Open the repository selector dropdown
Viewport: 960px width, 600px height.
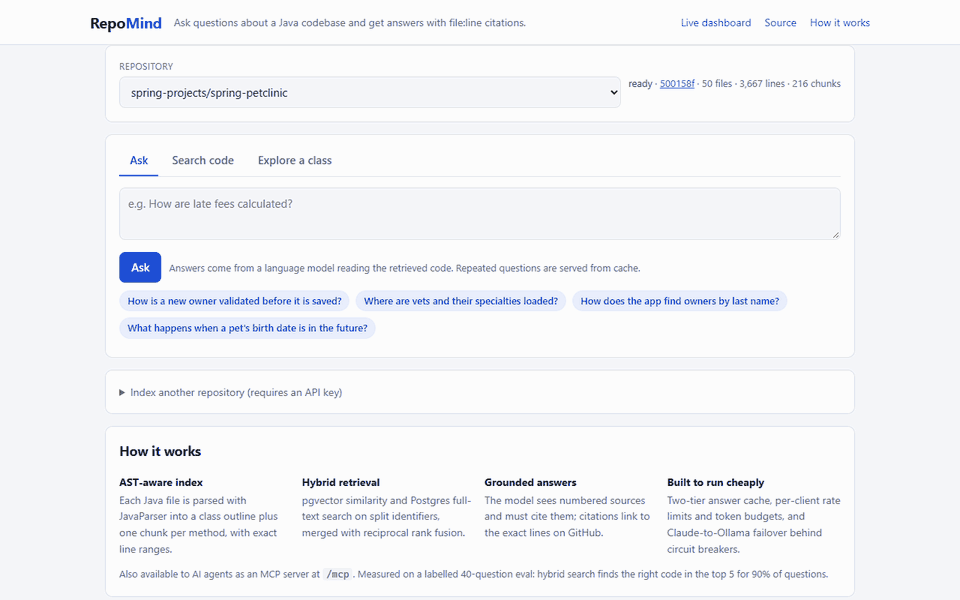[x=370, y=92]
